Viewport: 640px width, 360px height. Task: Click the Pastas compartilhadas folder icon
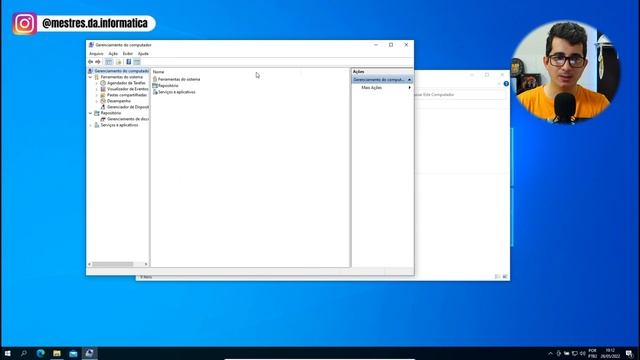[x=103, y=95]
